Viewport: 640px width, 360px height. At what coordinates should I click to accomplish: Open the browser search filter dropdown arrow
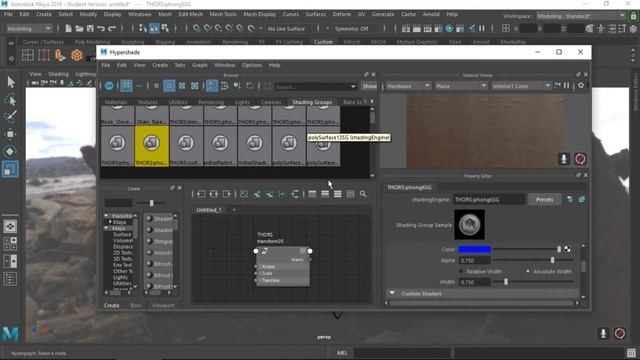353,87
